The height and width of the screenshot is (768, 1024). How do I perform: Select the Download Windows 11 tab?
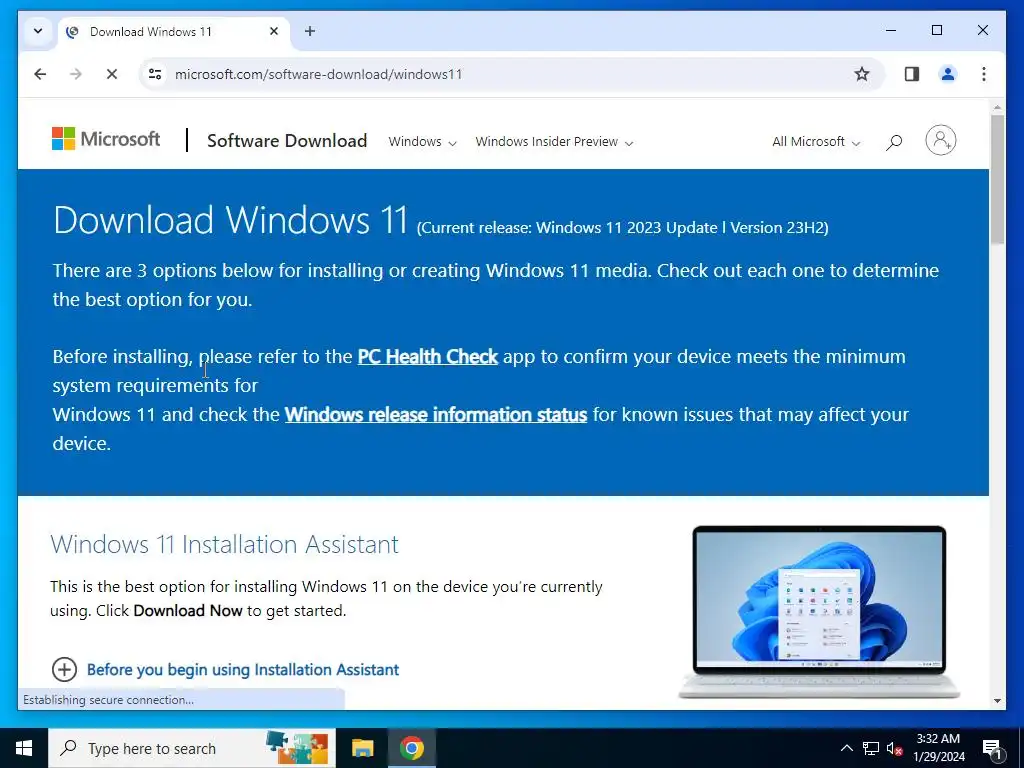(x=173, y=31)
